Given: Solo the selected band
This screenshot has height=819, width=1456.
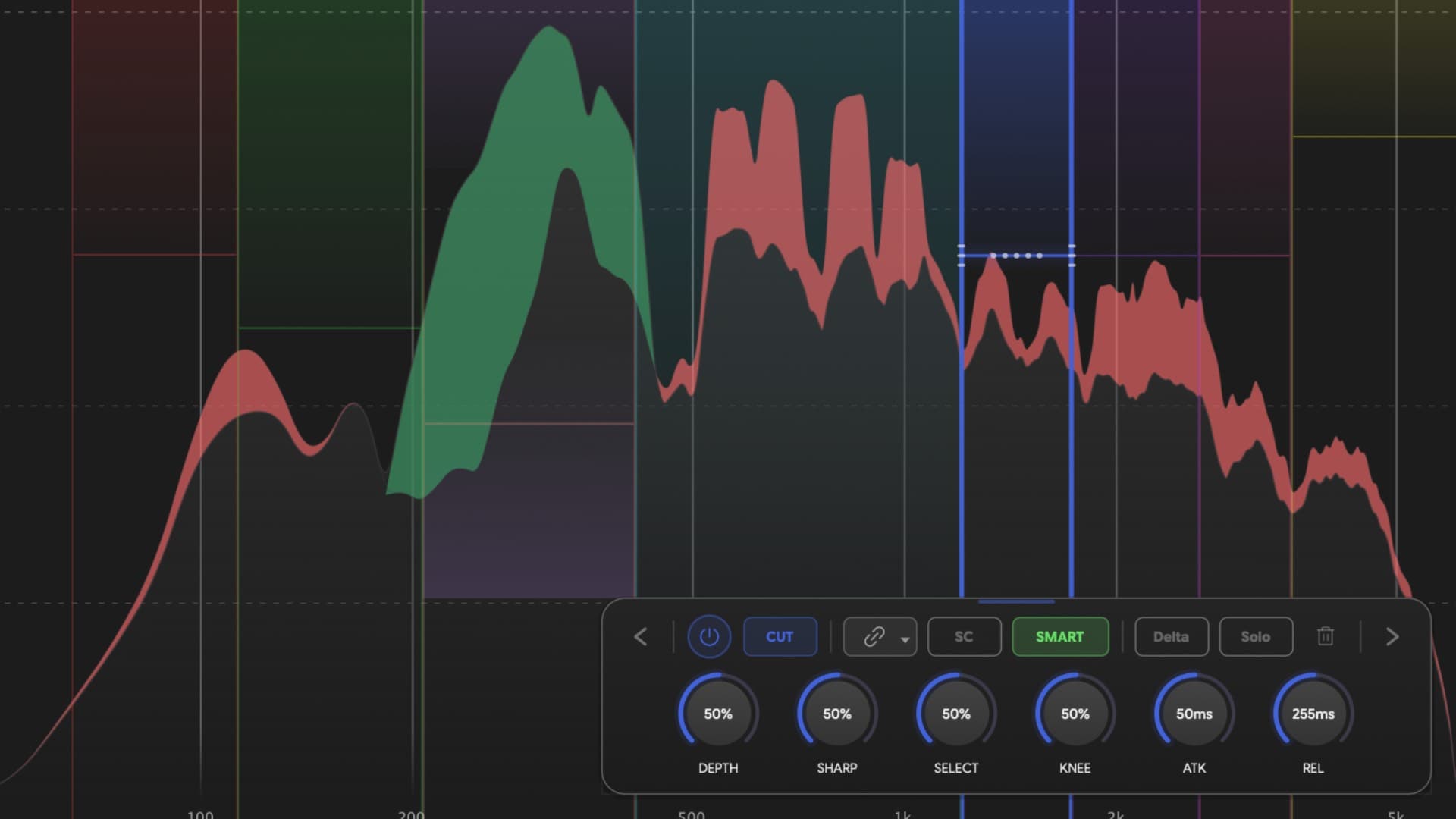Looking at the screenshot, I should tap(1256, 636).
